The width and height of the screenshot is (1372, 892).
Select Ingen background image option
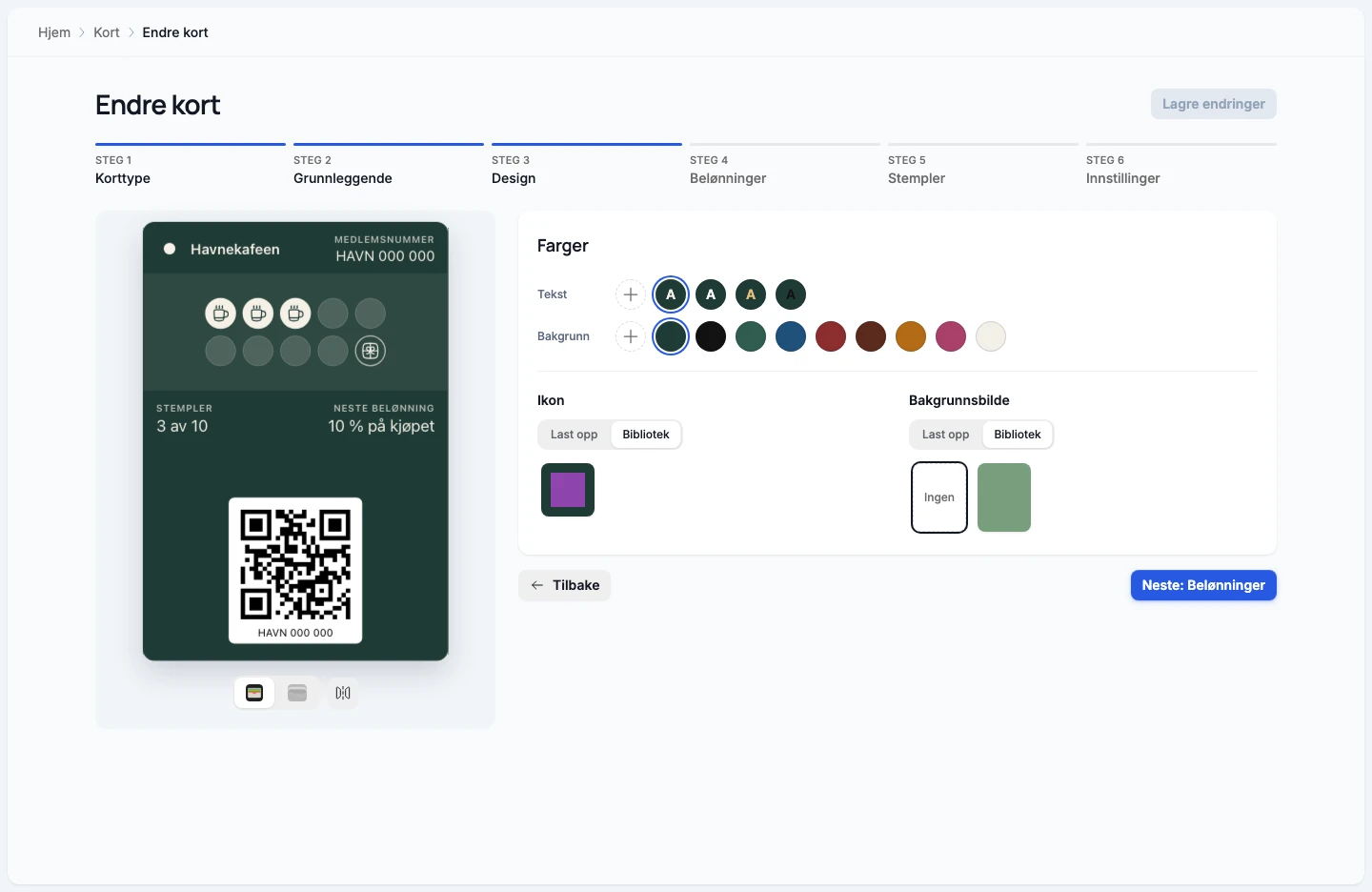tap(939, 497)
